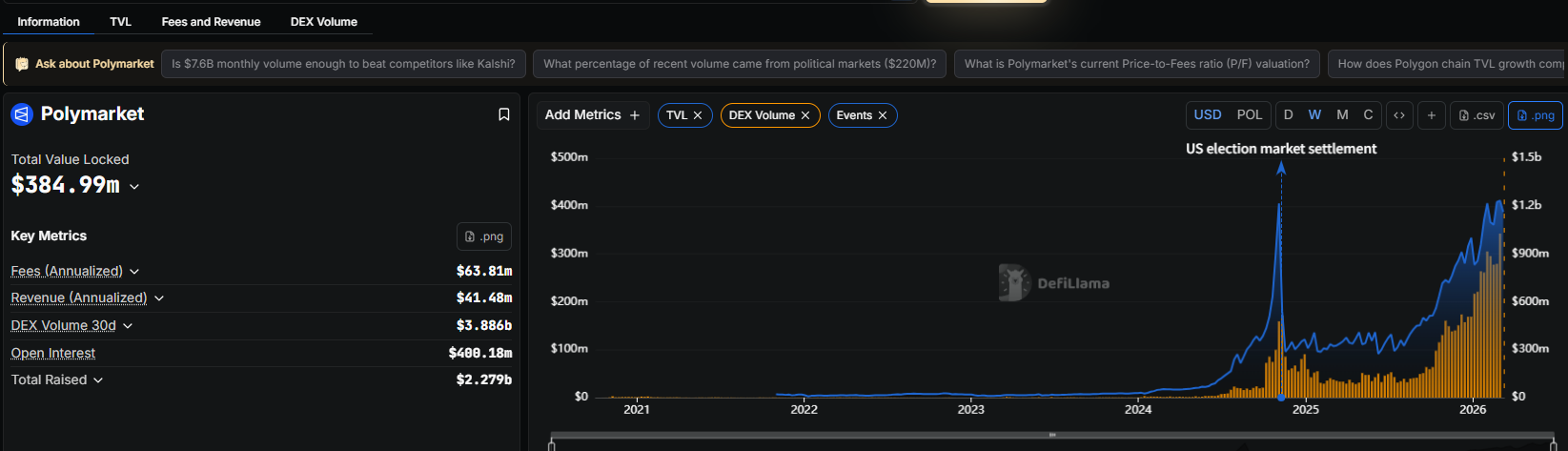
Task: Click the Polymarket logo icon
Action: [22, 114]
